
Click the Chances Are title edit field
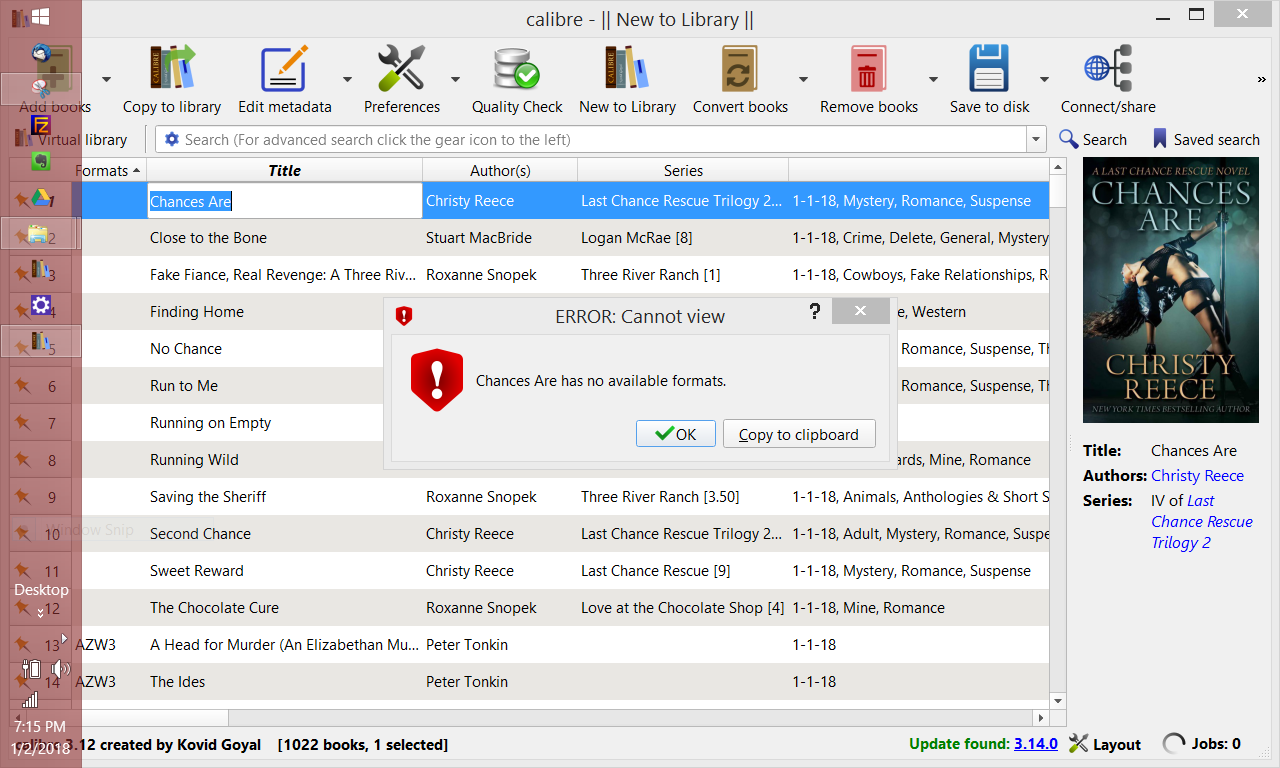(285, 201)
